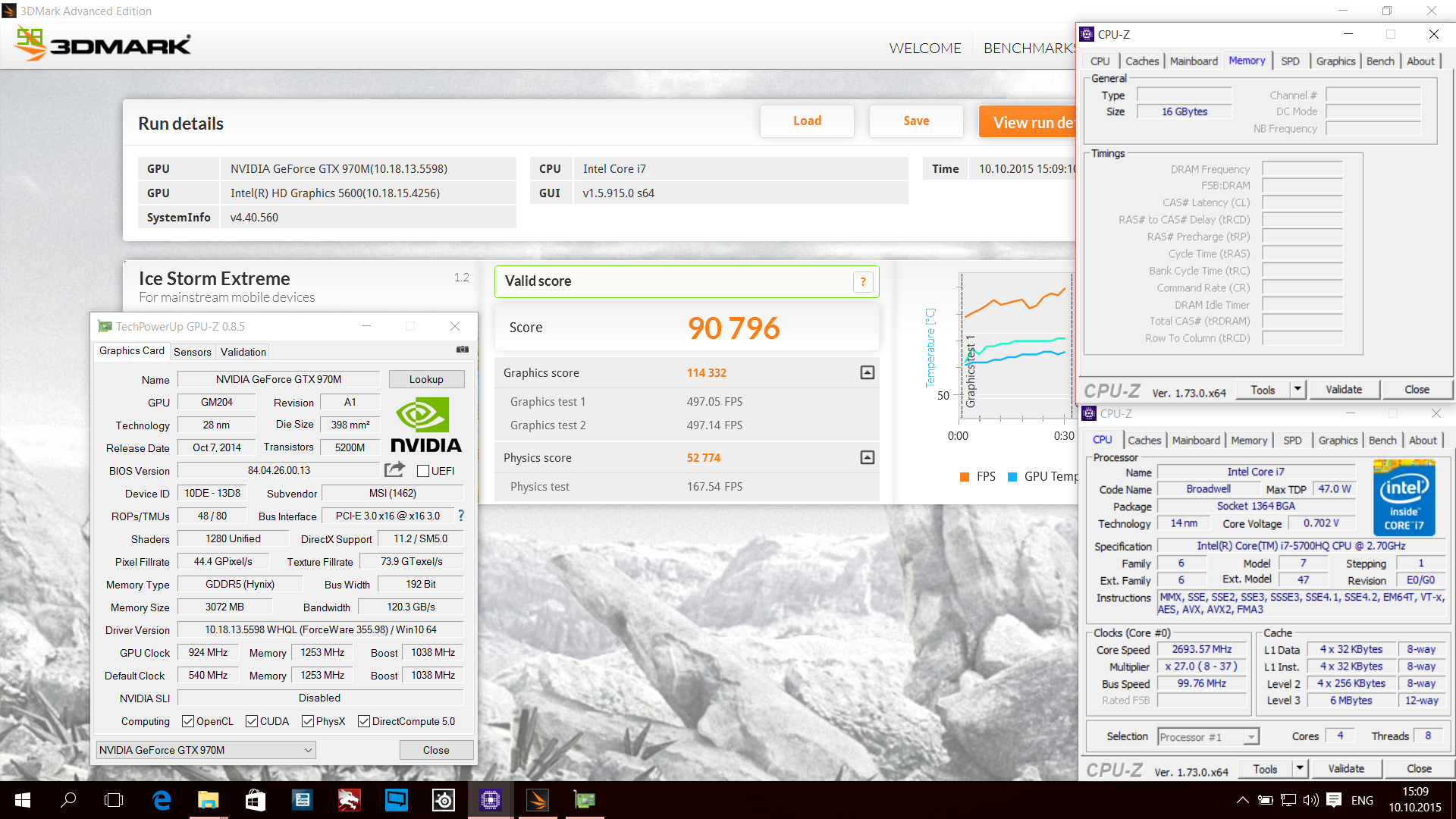
Task: Go to WELCOME in 3DMark navigation
Action: pos(924,49)
